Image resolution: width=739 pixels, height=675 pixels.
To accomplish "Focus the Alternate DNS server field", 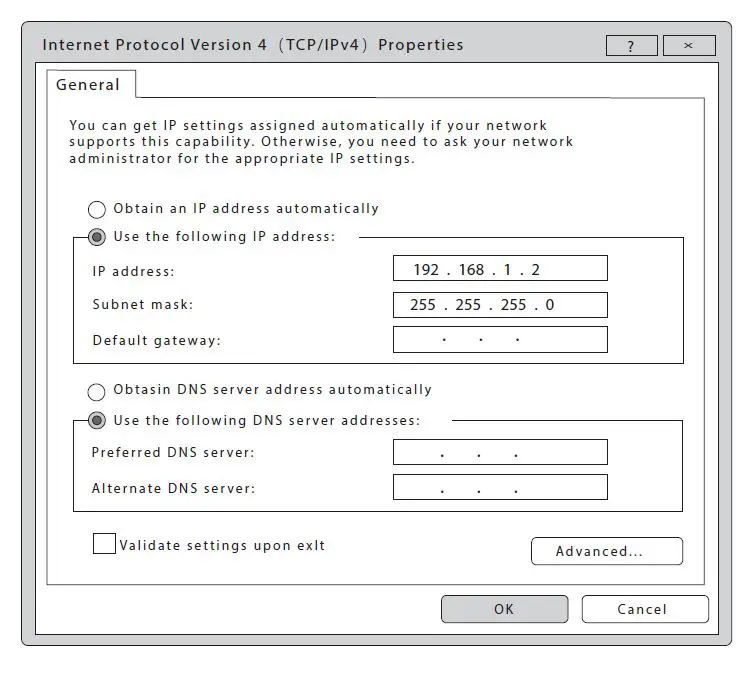I will click(x=499, y=488).
